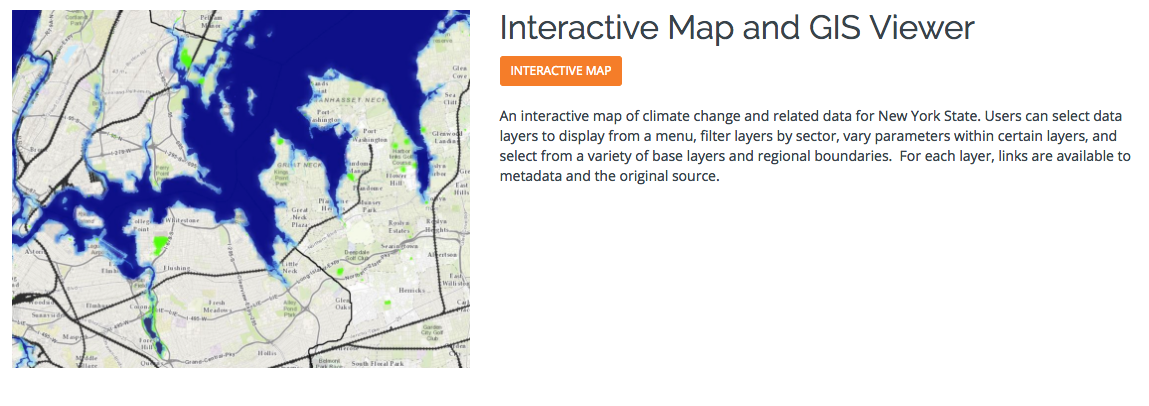Screen dimensions: 1149x406
Task: Click the Glen Oaks map label
Action: pos(341,304)
